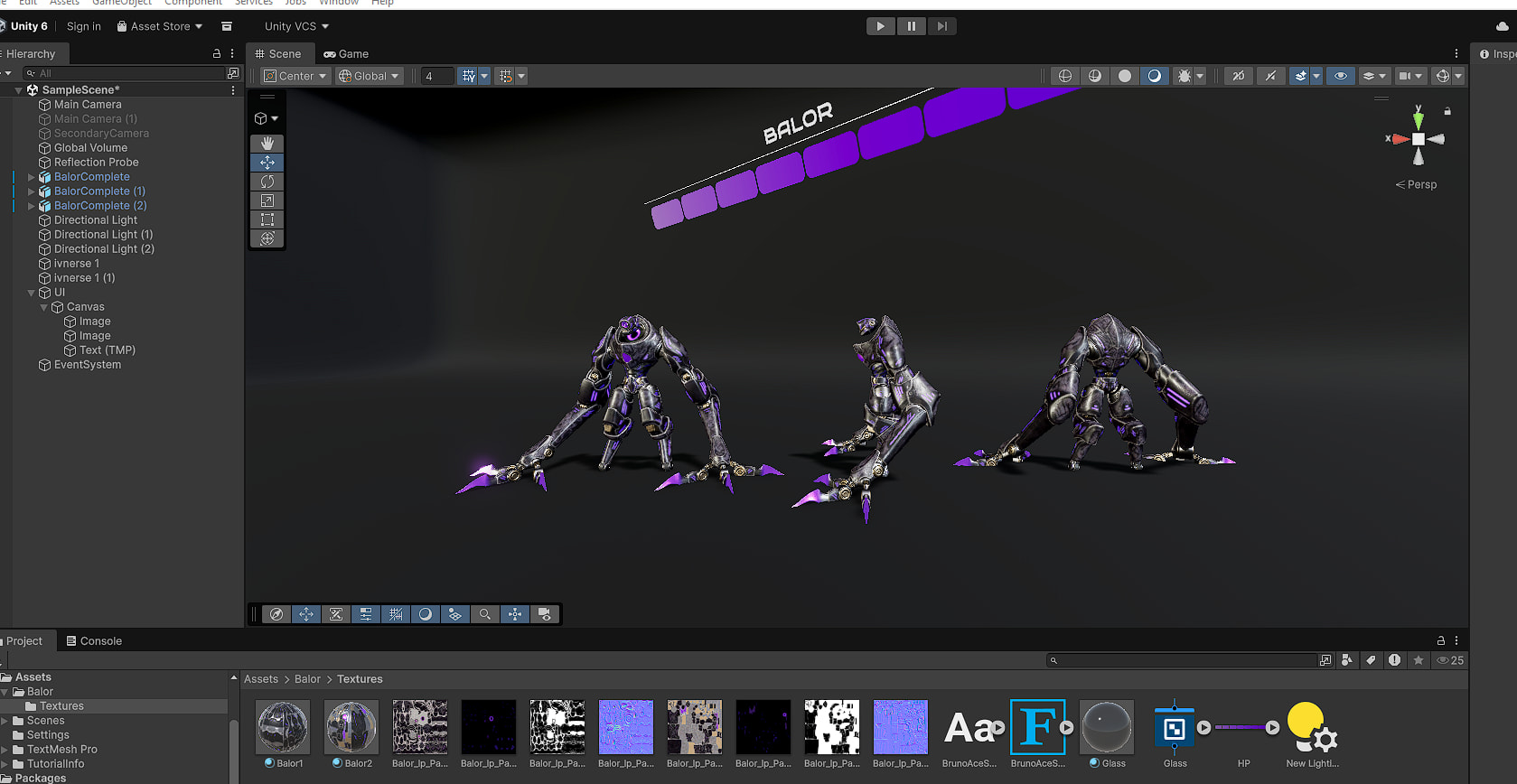1517x784 pixels.
Task: Click Sign in button
Action: pos(84,26)
